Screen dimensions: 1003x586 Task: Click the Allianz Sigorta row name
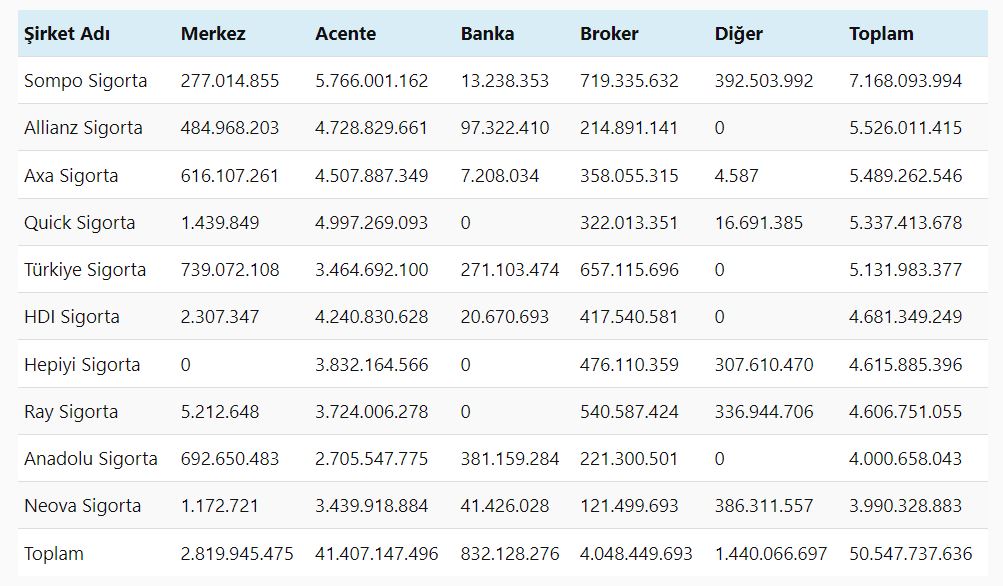pos(83,128)
